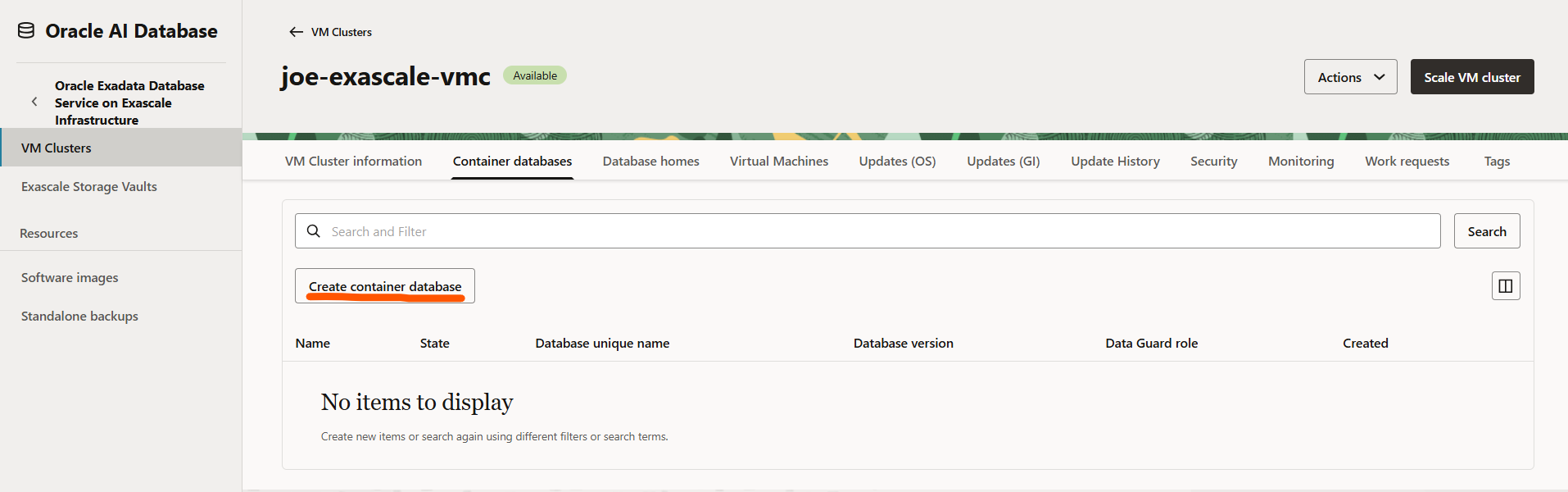
Task: Switch to the Security tab
Action: point(1214,162)
